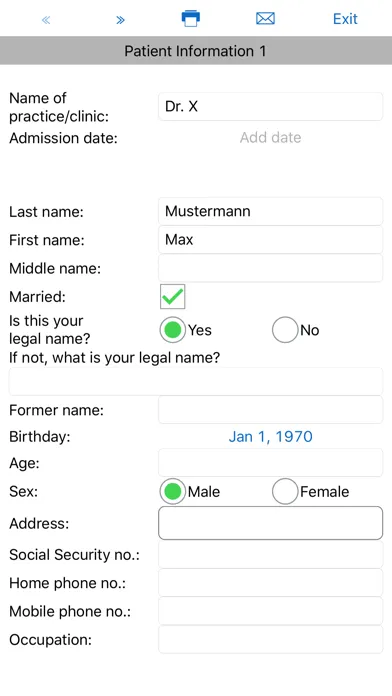Email the form using envelope icon

click(265, 19)
